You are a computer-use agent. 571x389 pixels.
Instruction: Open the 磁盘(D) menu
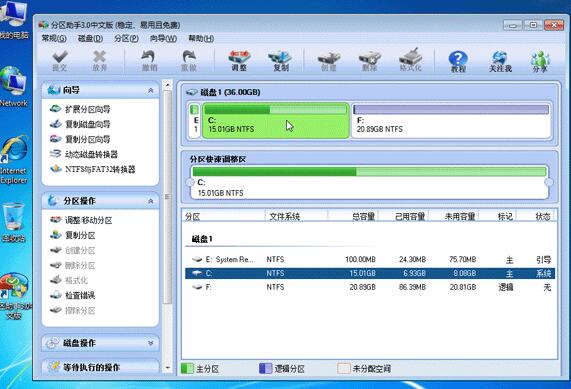(x=90, y=38)
